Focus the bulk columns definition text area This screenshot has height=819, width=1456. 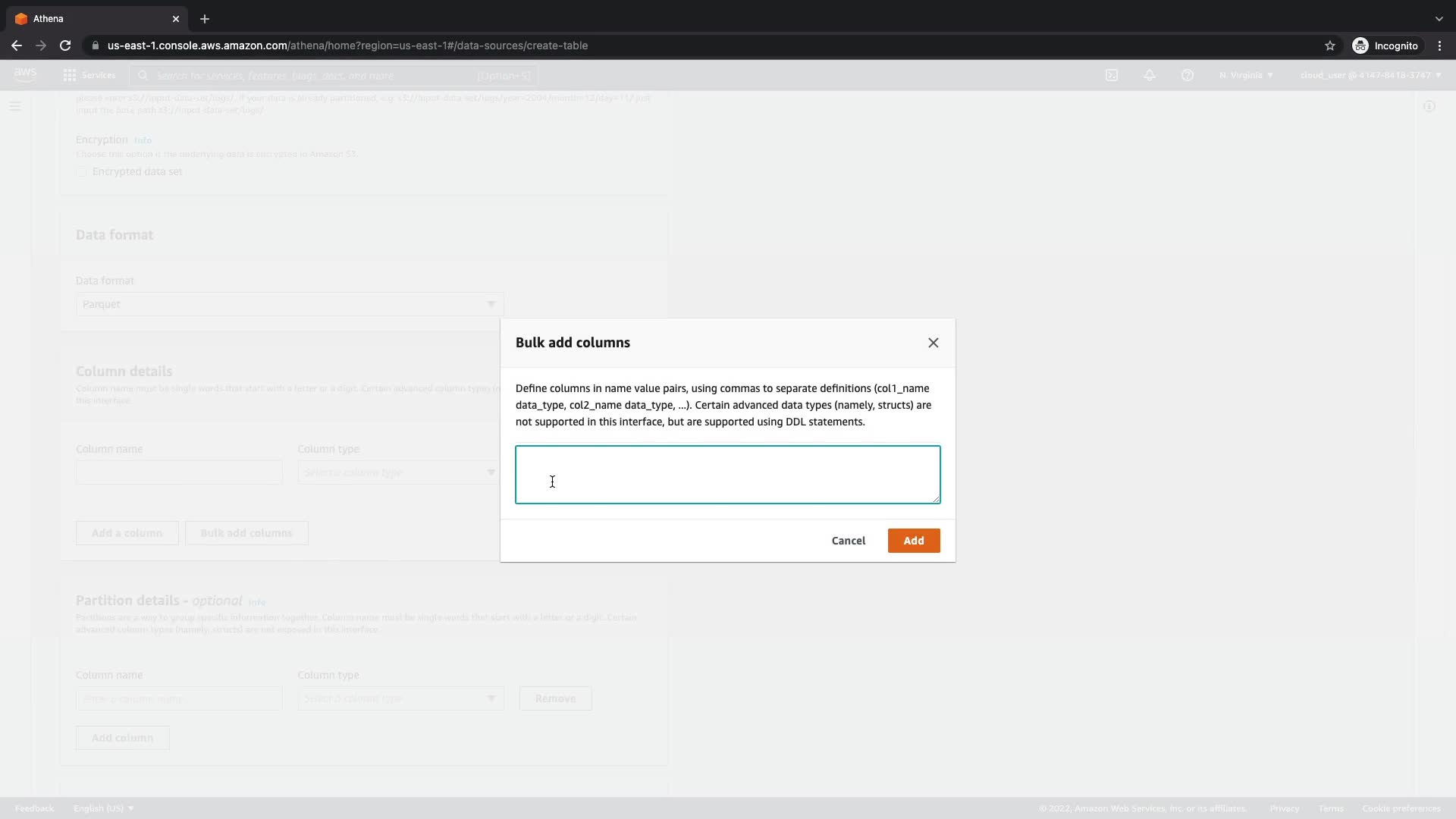[727, 474]
